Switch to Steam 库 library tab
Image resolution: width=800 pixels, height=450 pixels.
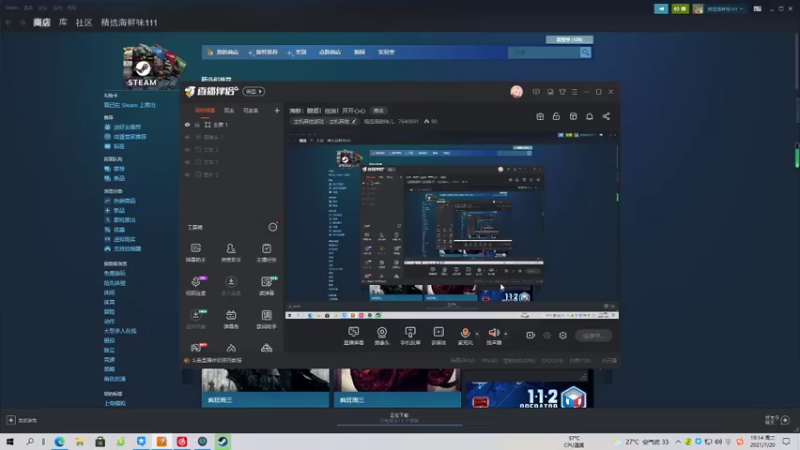click(x=63, y=22)
